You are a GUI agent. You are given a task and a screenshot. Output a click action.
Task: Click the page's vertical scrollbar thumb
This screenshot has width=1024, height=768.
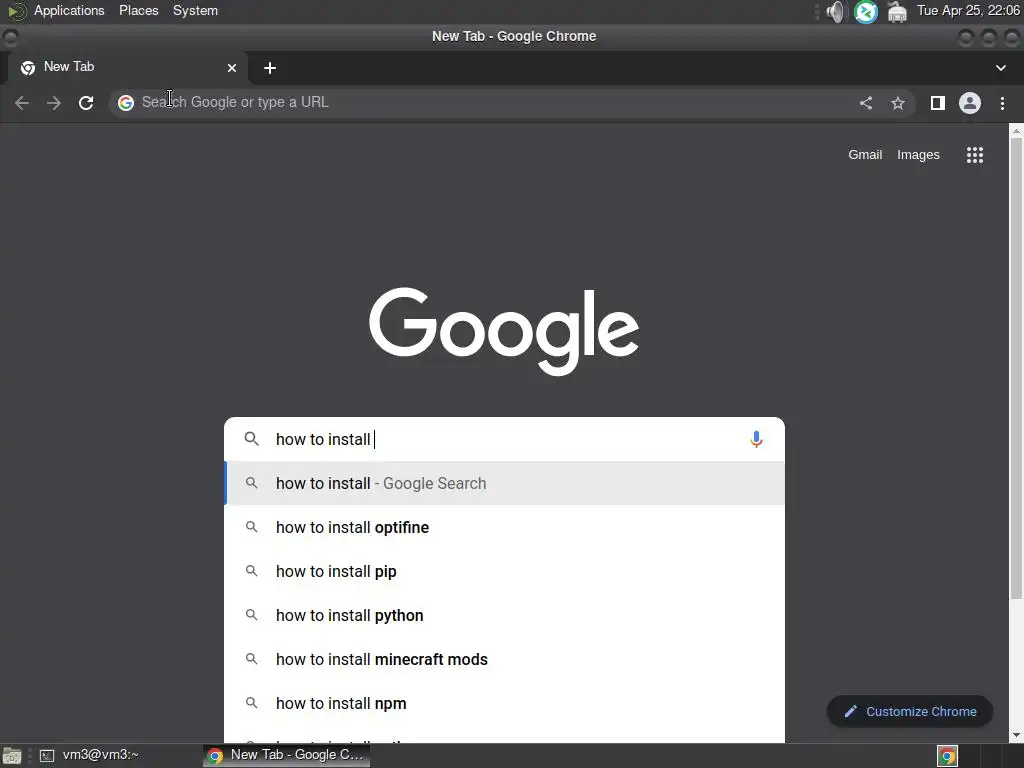coord(1016,368)
